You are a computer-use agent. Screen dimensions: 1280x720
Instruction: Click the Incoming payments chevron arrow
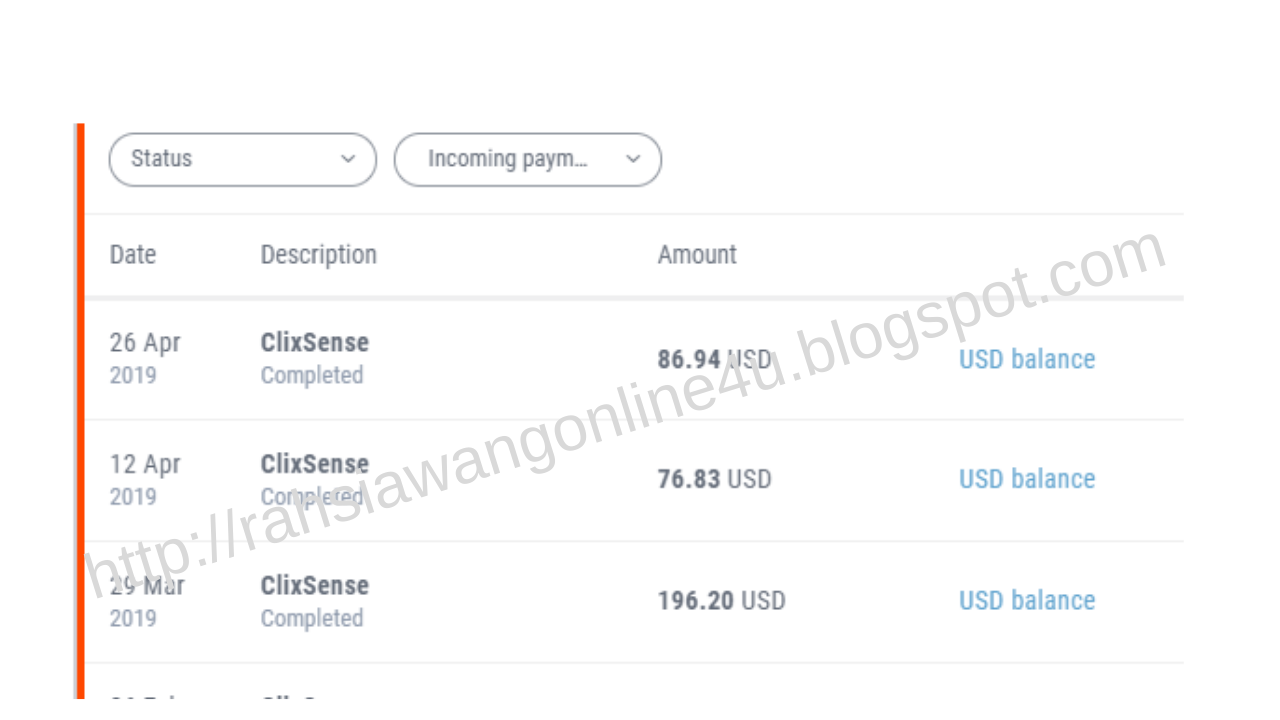[633, 159]
